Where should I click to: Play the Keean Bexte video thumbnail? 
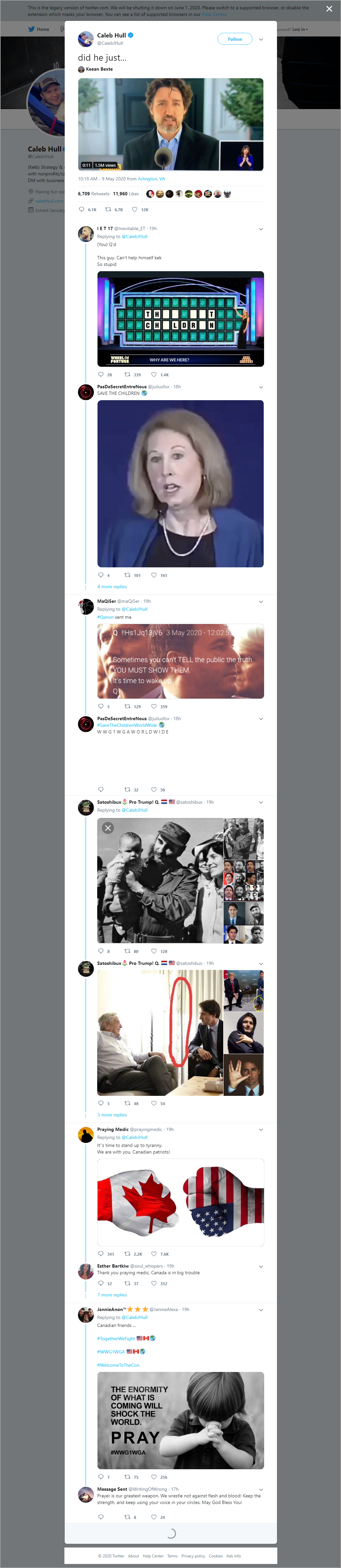click(x=170, y=124)
